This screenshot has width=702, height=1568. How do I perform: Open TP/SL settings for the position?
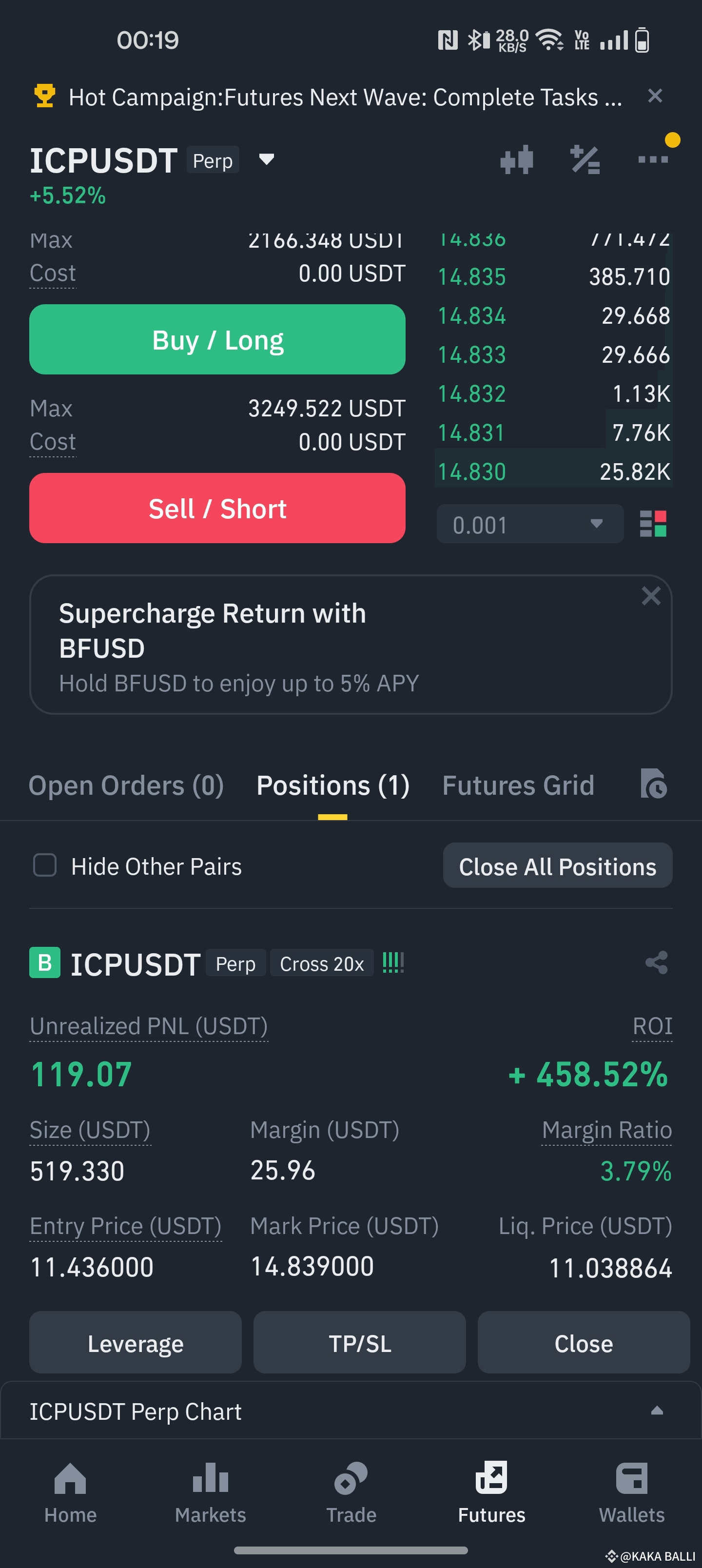[x=359, y=1343]
